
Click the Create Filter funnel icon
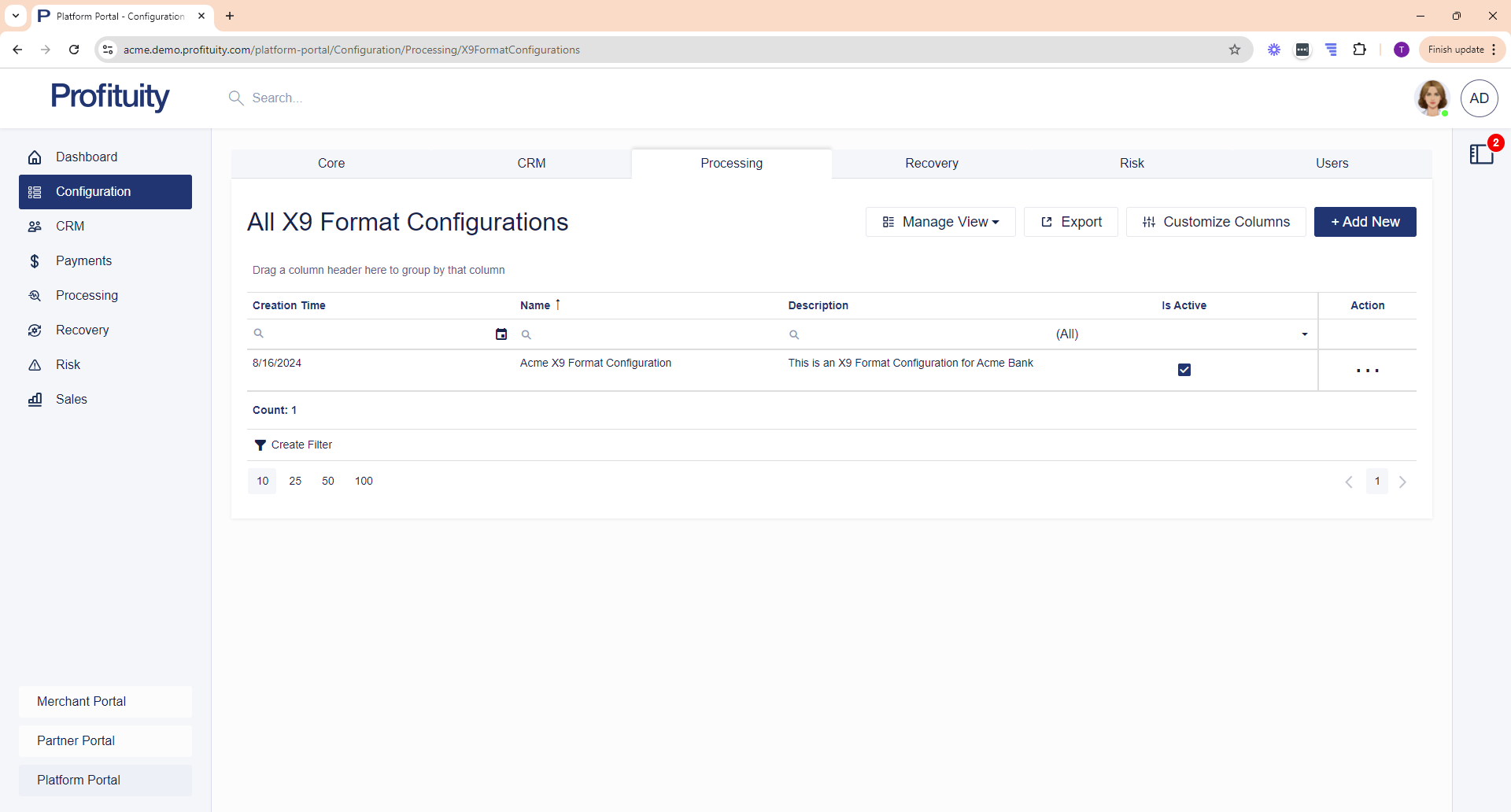point(260,445)
